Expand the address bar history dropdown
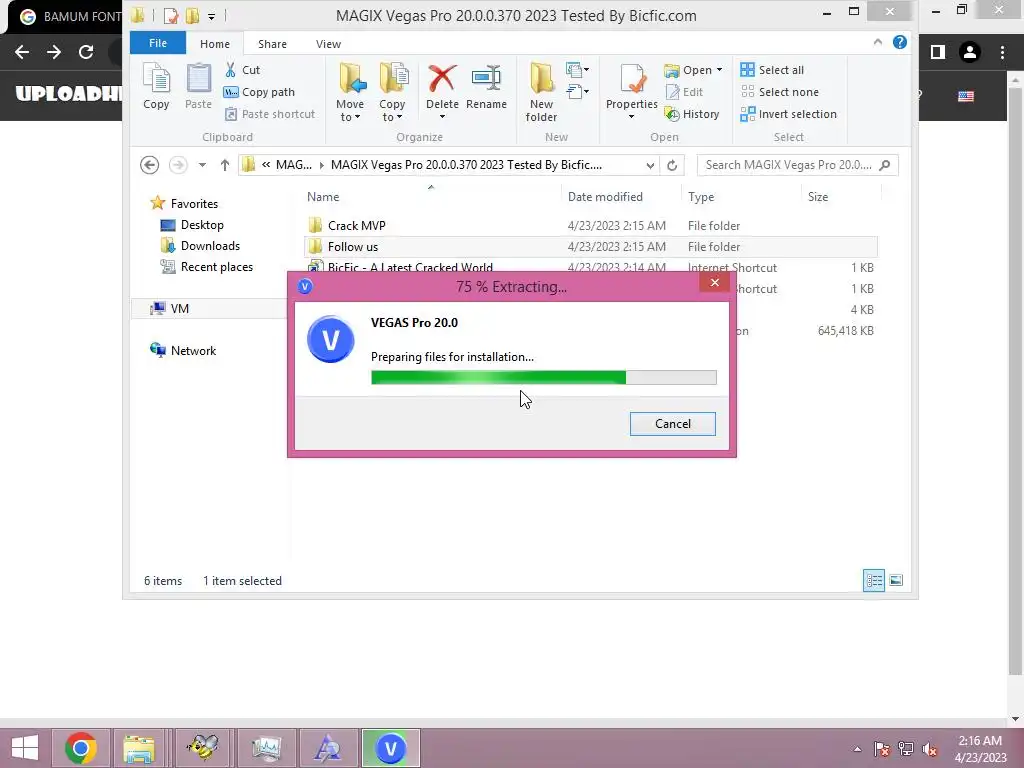Image resolution: width=1024 pixels, height=768 pixels. click(650, 165)
